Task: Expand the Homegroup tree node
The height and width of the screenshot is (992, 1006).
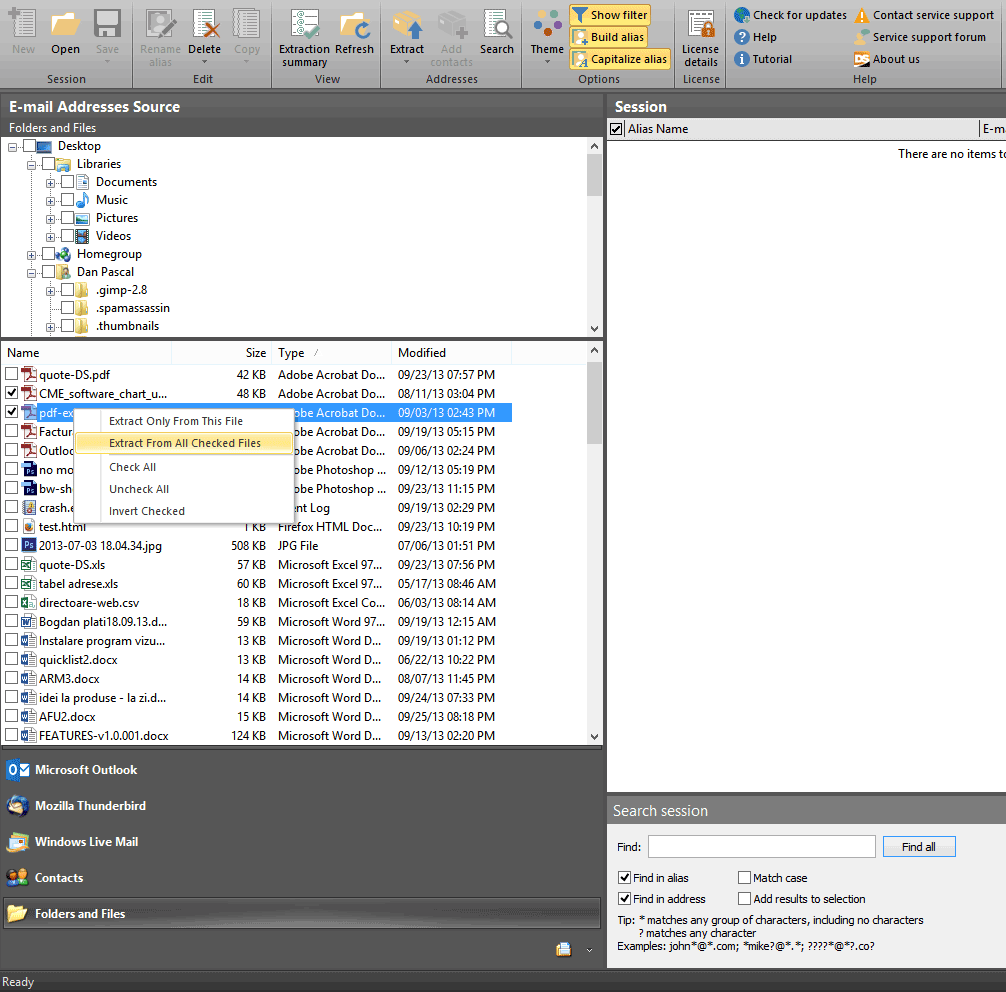Action: click(31, 255)
